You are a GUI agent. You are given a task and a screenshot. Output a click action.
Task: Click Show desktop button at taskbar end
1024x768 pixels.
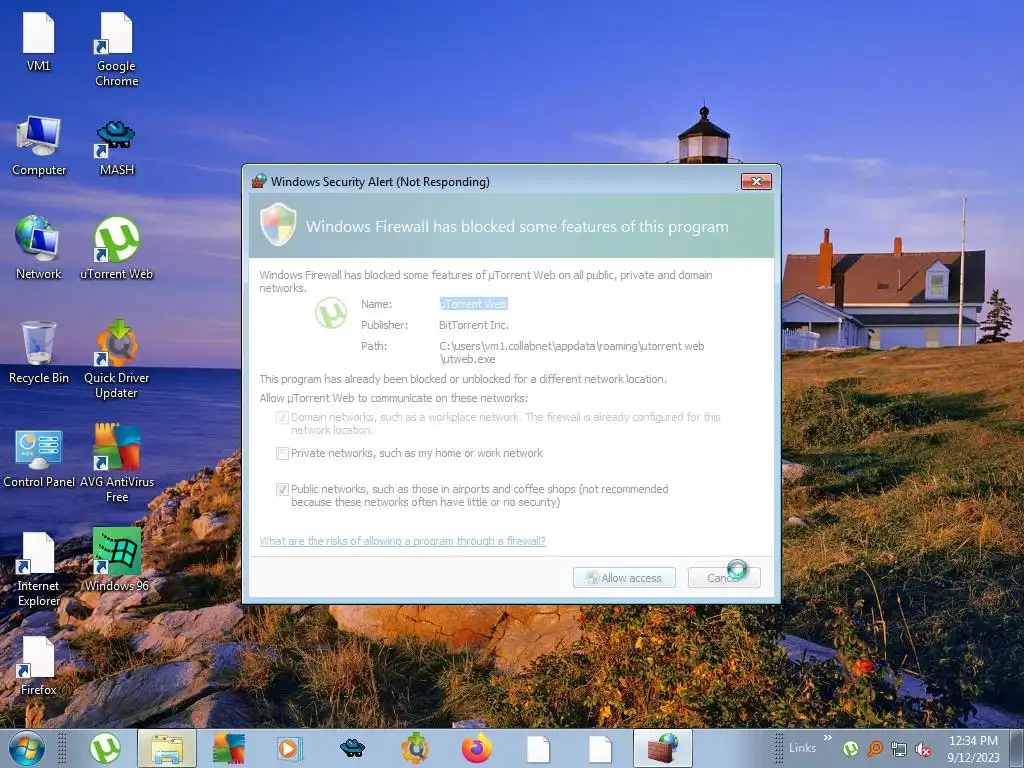pos(1017,748)
